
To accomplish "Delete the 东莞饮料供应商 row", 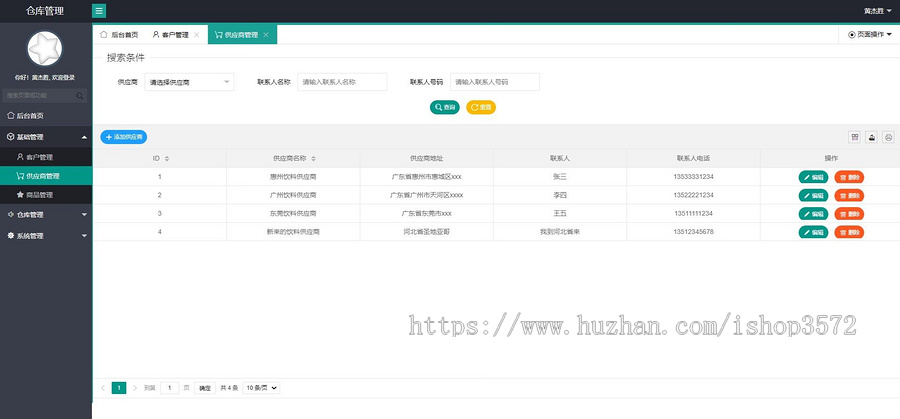I will [x=849, y=214].
